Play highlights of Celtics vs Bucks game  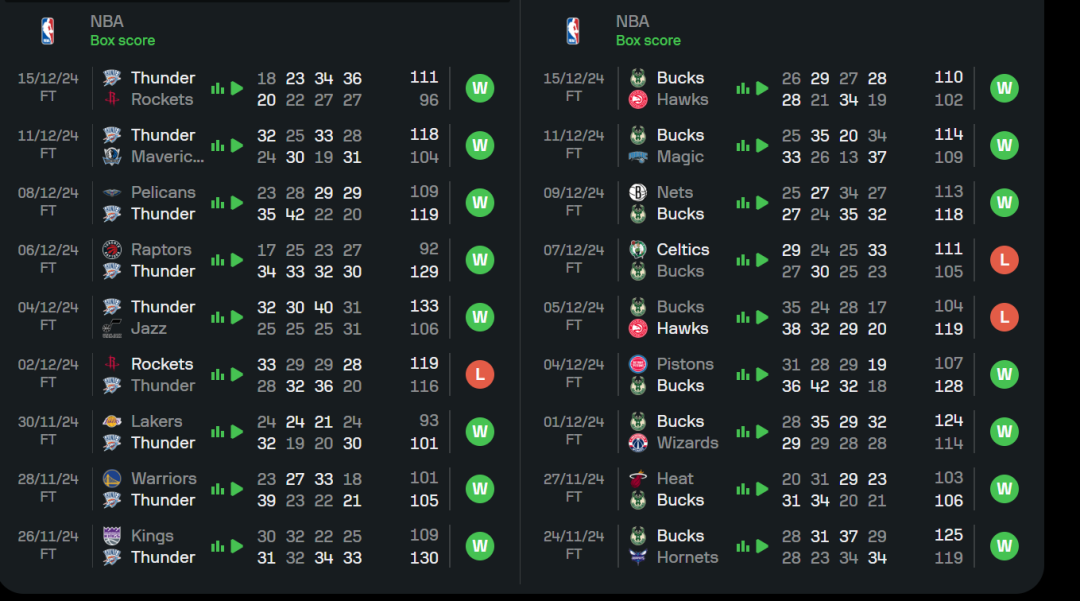[763, 260]
